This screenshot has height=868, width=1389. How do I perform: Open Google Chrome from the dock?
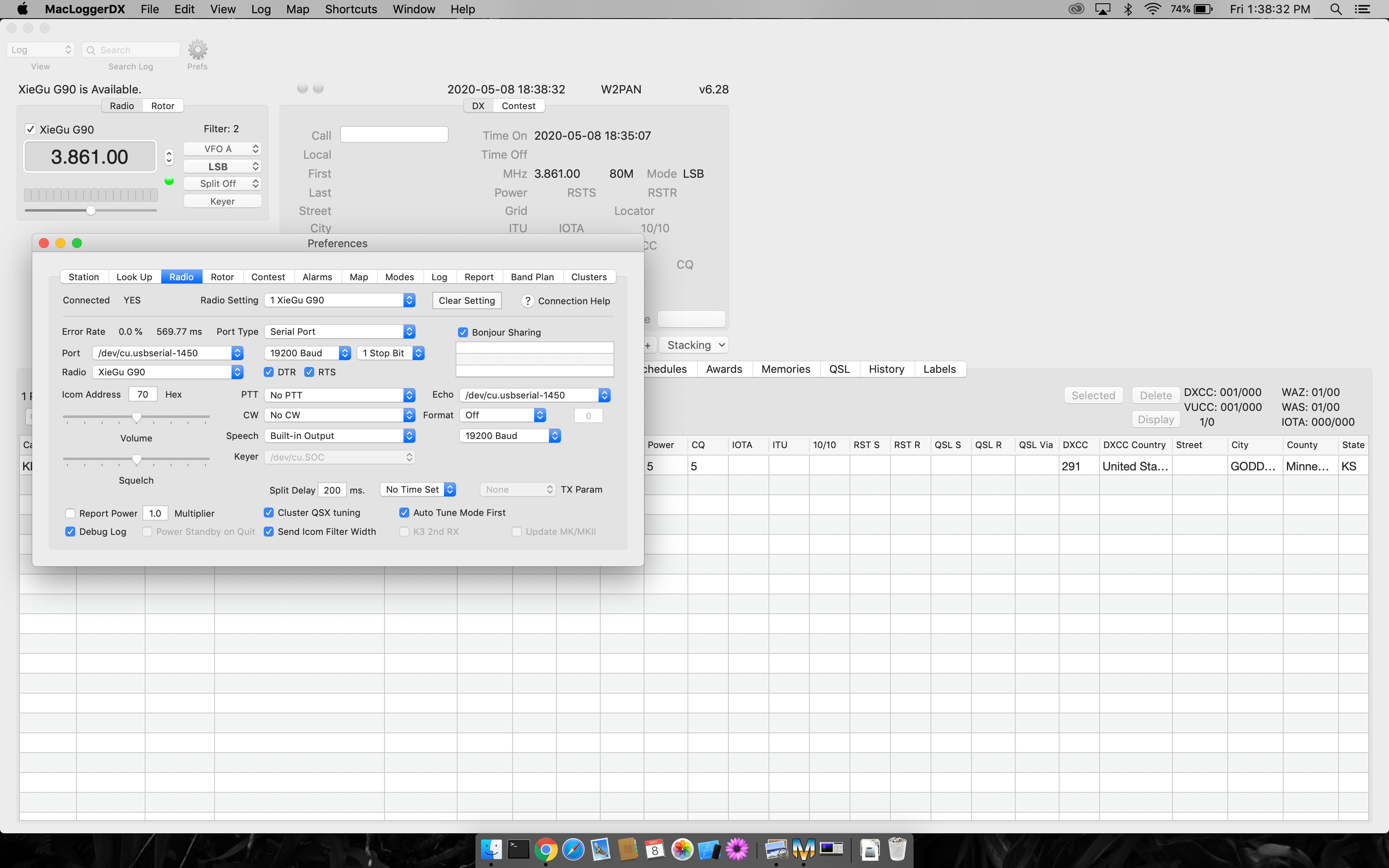pos(546,849)
